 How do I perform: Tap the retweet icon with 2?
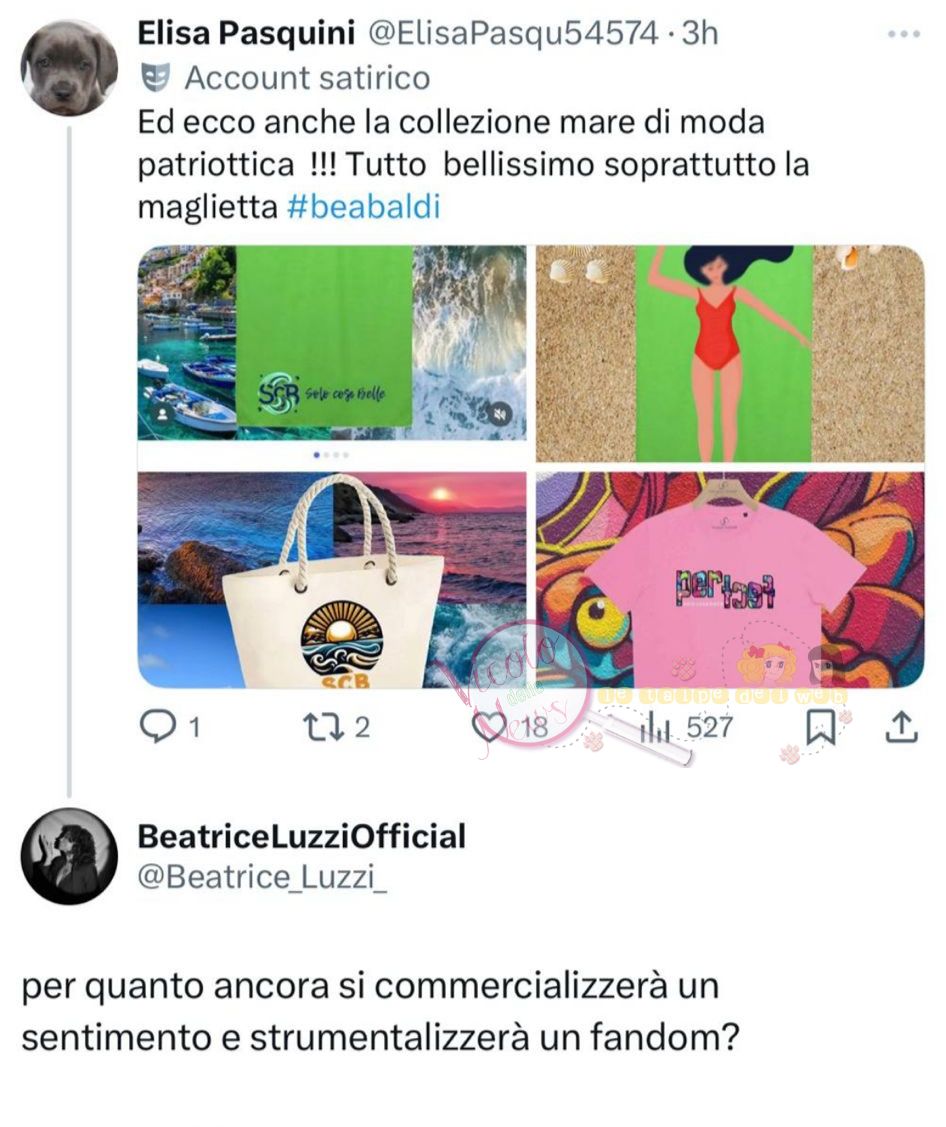click(321, 727)
